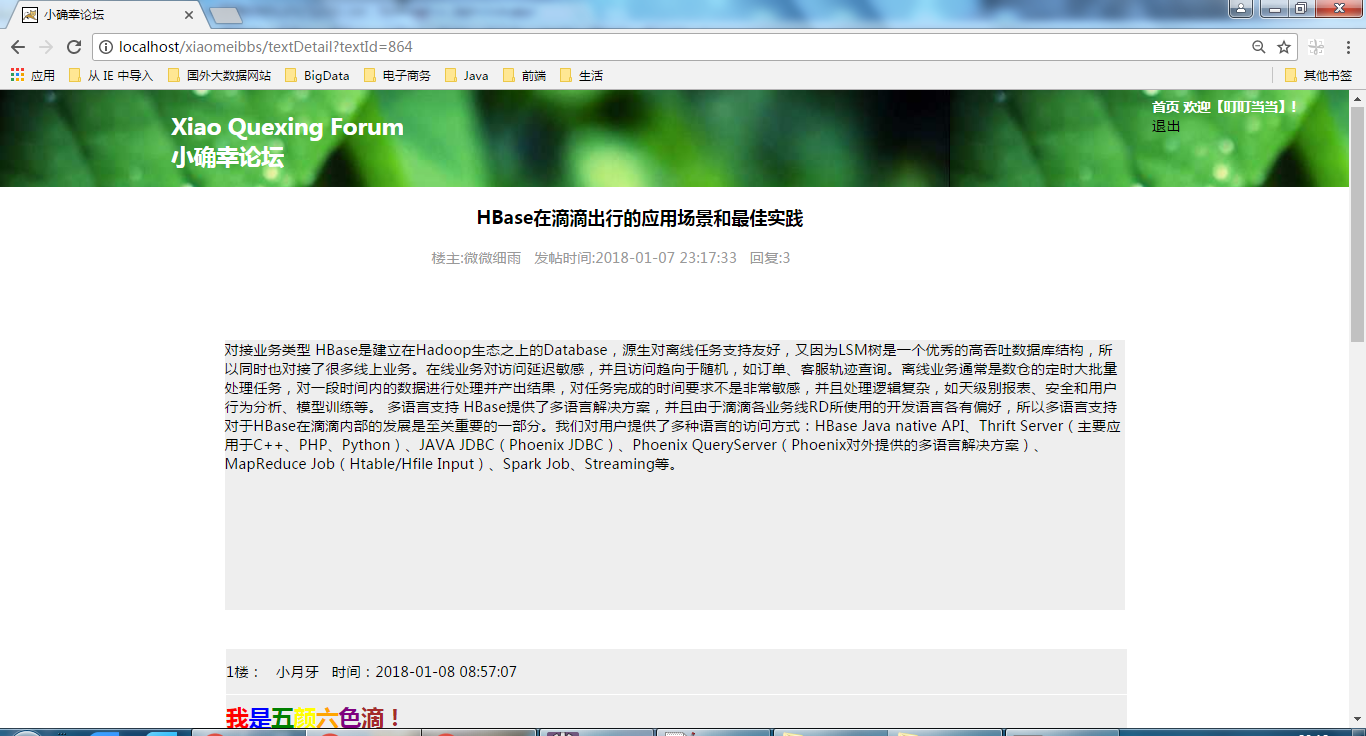Viewport: 1366px width, 736px height.
Task: Click the Xiao Quexing Forum heading
Action: click(287, 127)
